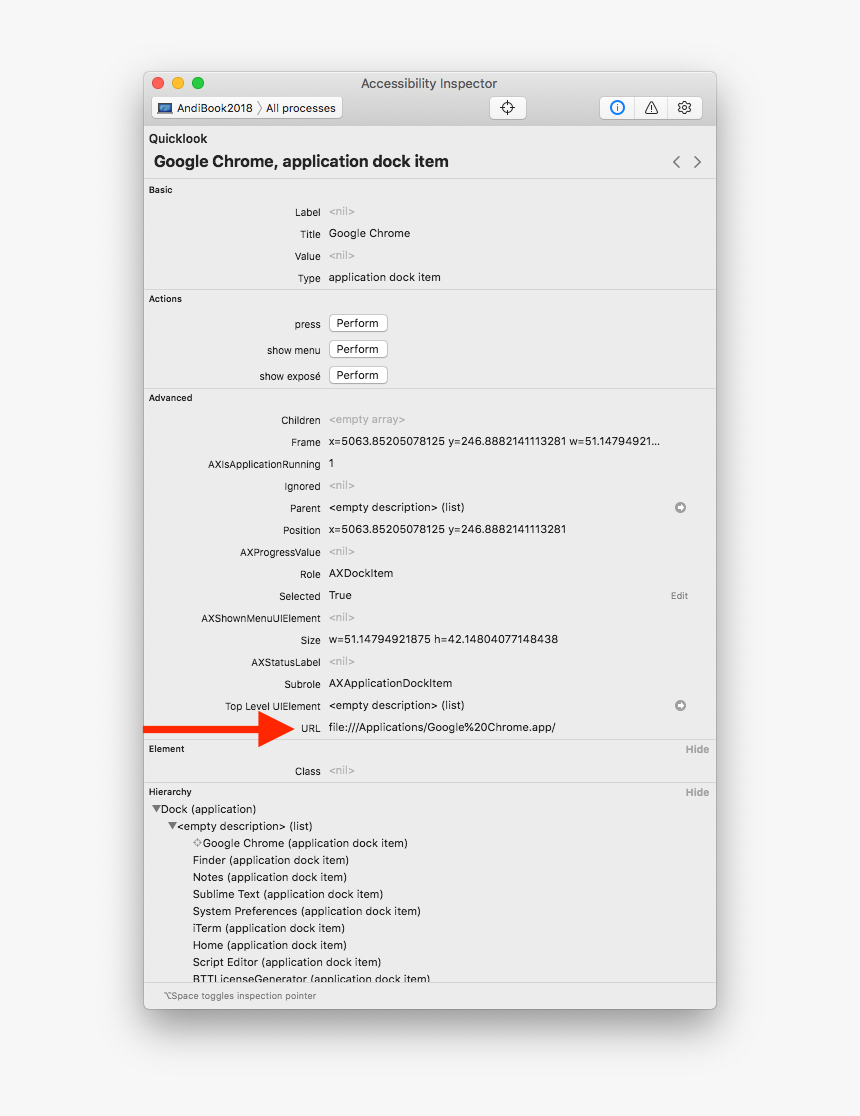Click the Label value <nil>
Screen dimensions: 860x1116
point(342,211)
